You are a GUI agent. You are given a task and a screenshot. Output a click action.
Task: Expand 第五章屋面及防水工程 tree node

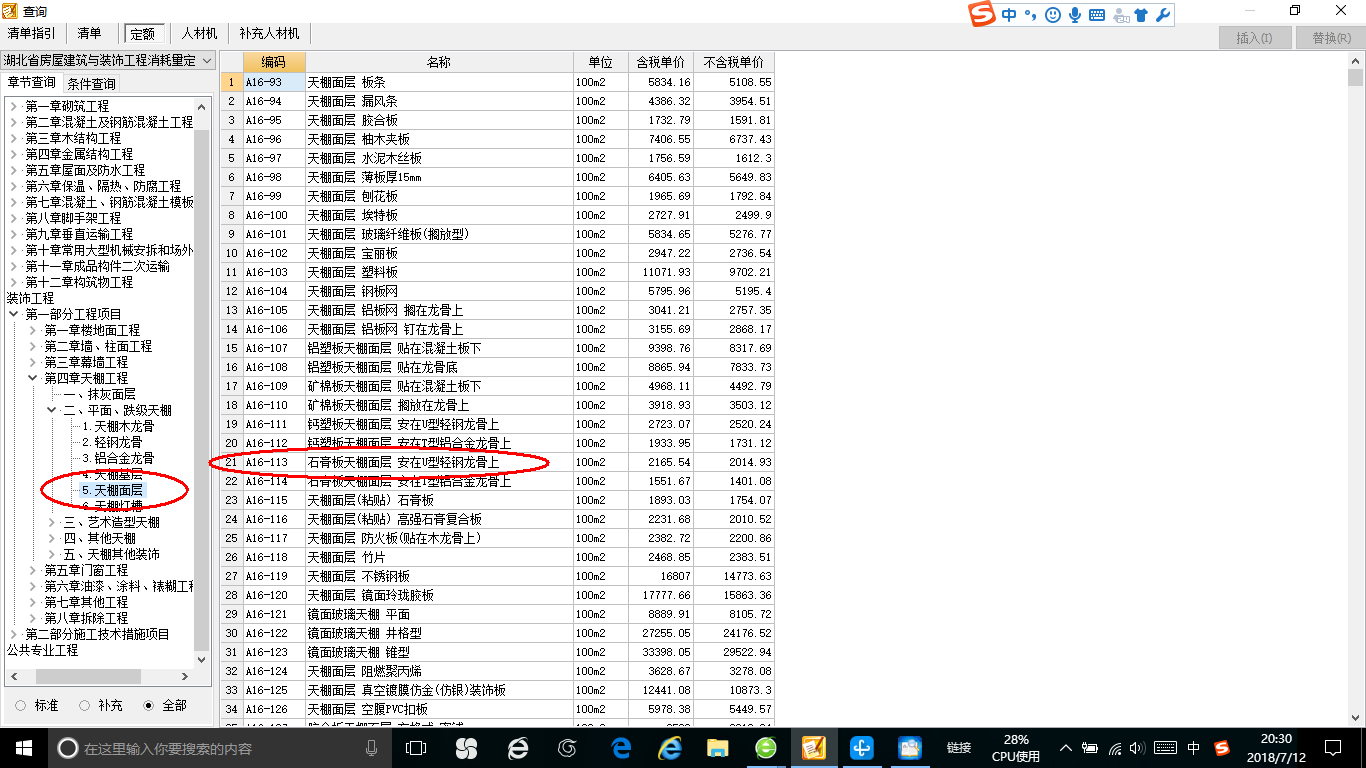(13, 170)
